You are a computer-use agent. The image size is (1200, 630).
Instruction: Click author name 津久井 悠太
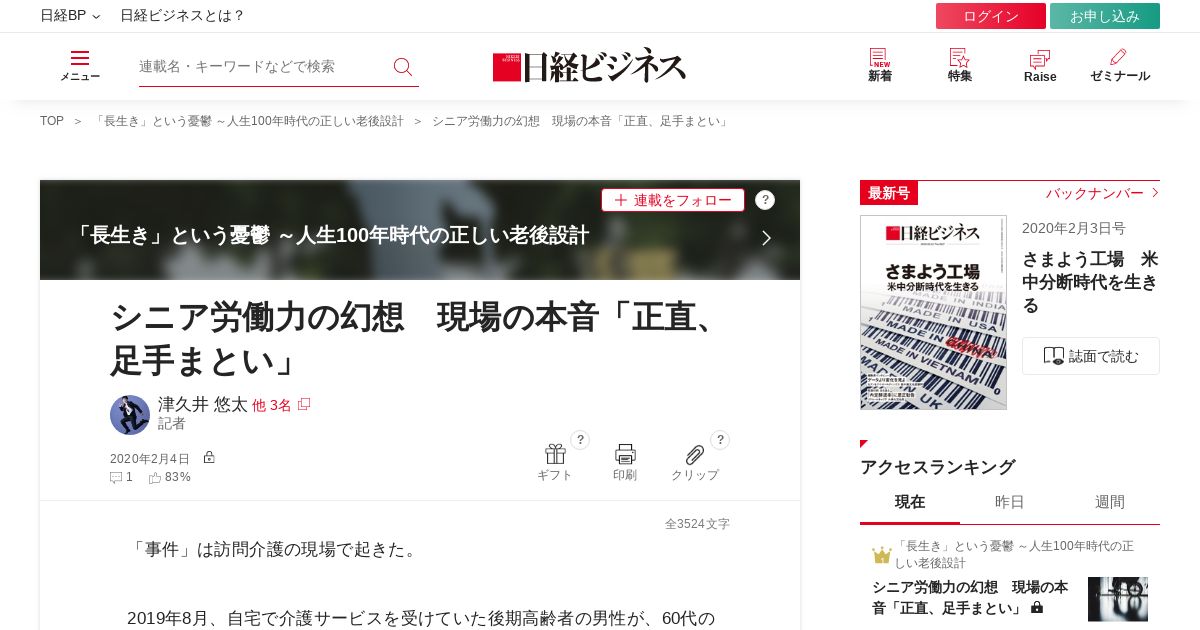(203, 405)
